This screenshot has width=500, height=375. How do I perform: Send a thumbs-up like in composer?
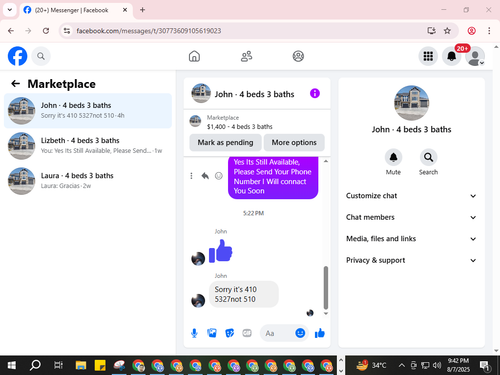tap(319, 333)
